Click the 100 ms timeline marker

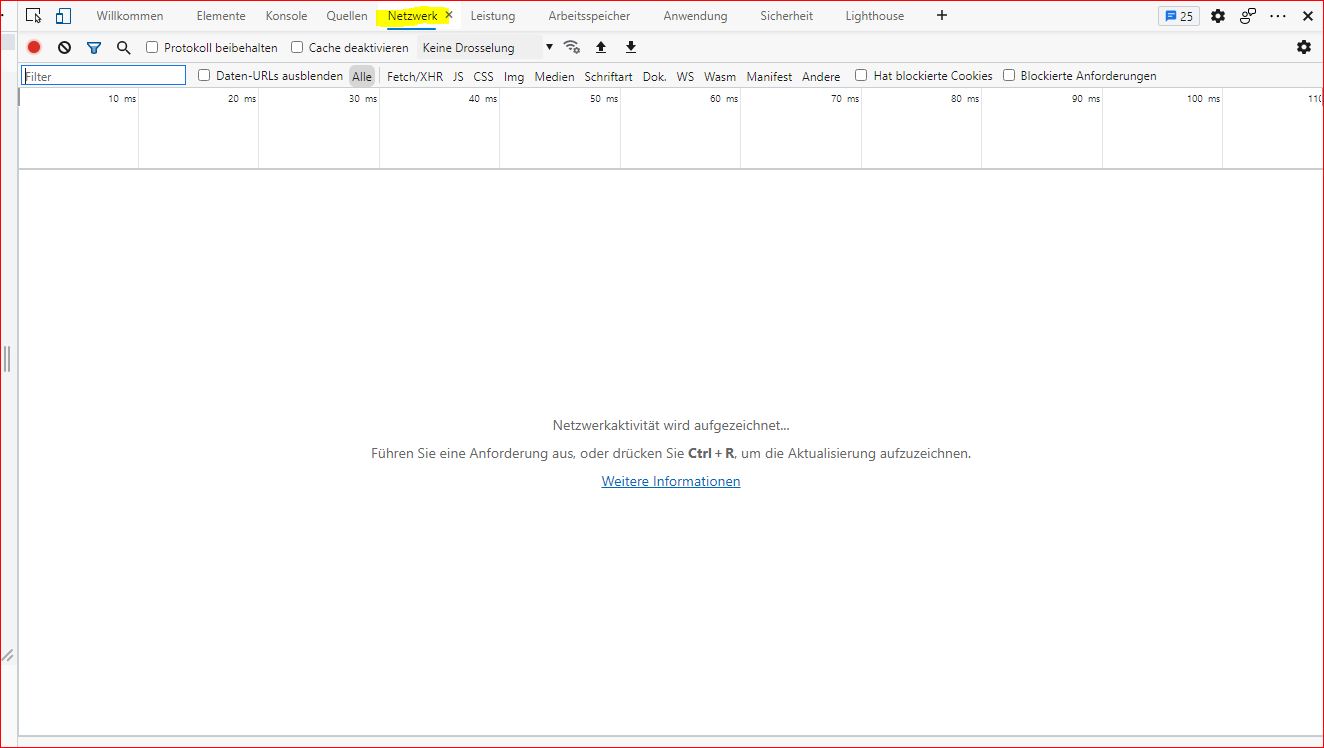(x=1203, y=98)
